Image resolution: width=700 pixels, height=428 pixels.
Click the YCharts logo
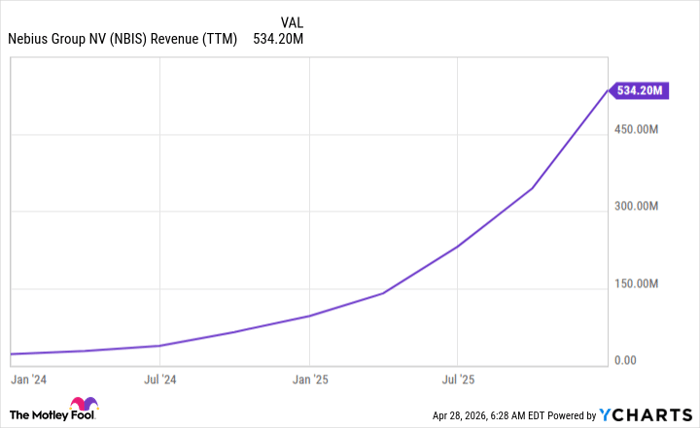pyautogui.click(x=646, y=415)
